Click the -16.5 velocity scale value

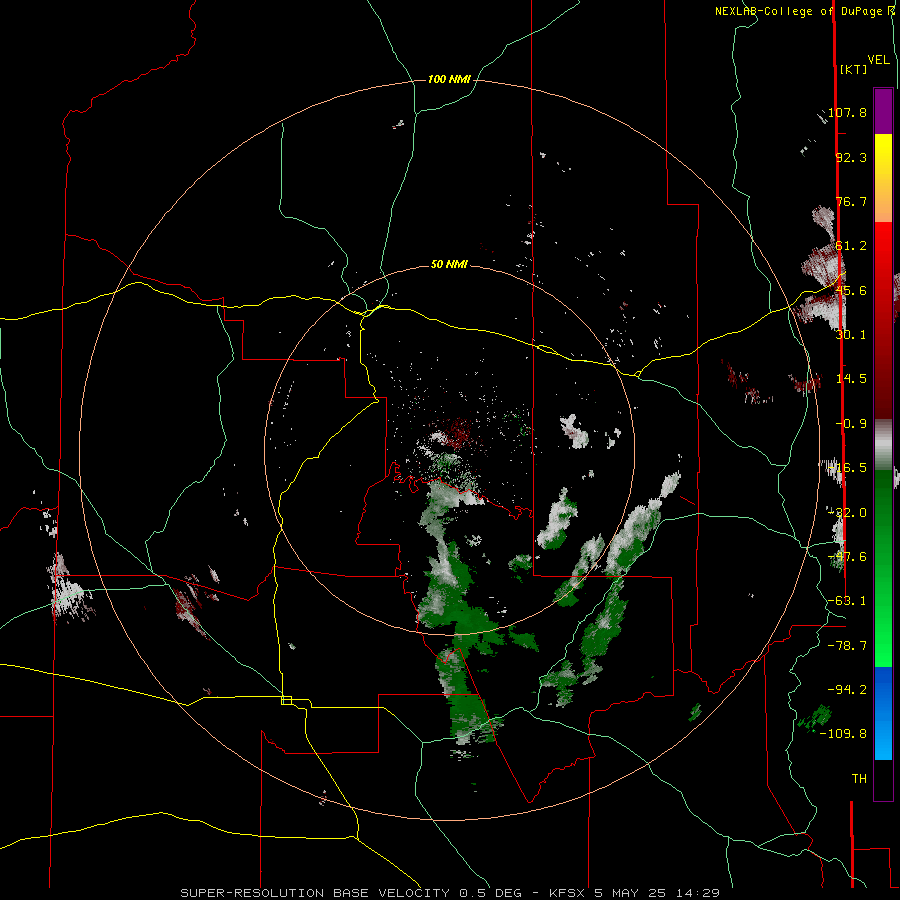tap(847, 468)
